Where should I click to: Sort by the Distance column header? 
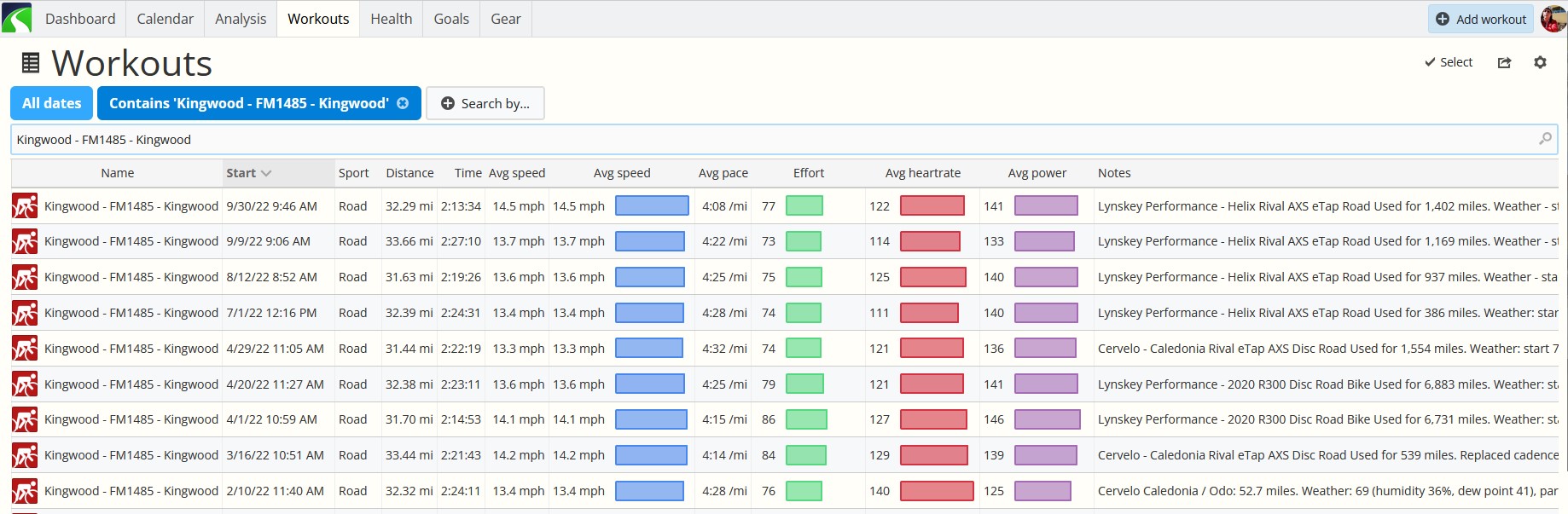[409, 173]
